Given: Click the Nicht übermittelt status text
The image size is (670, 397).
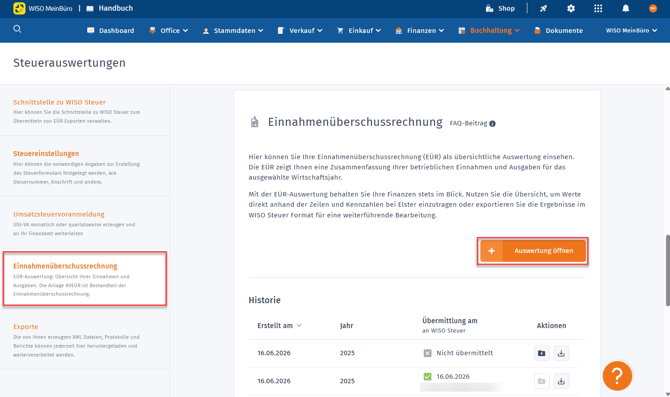Looking at the screenshot, I should (464, 353).
